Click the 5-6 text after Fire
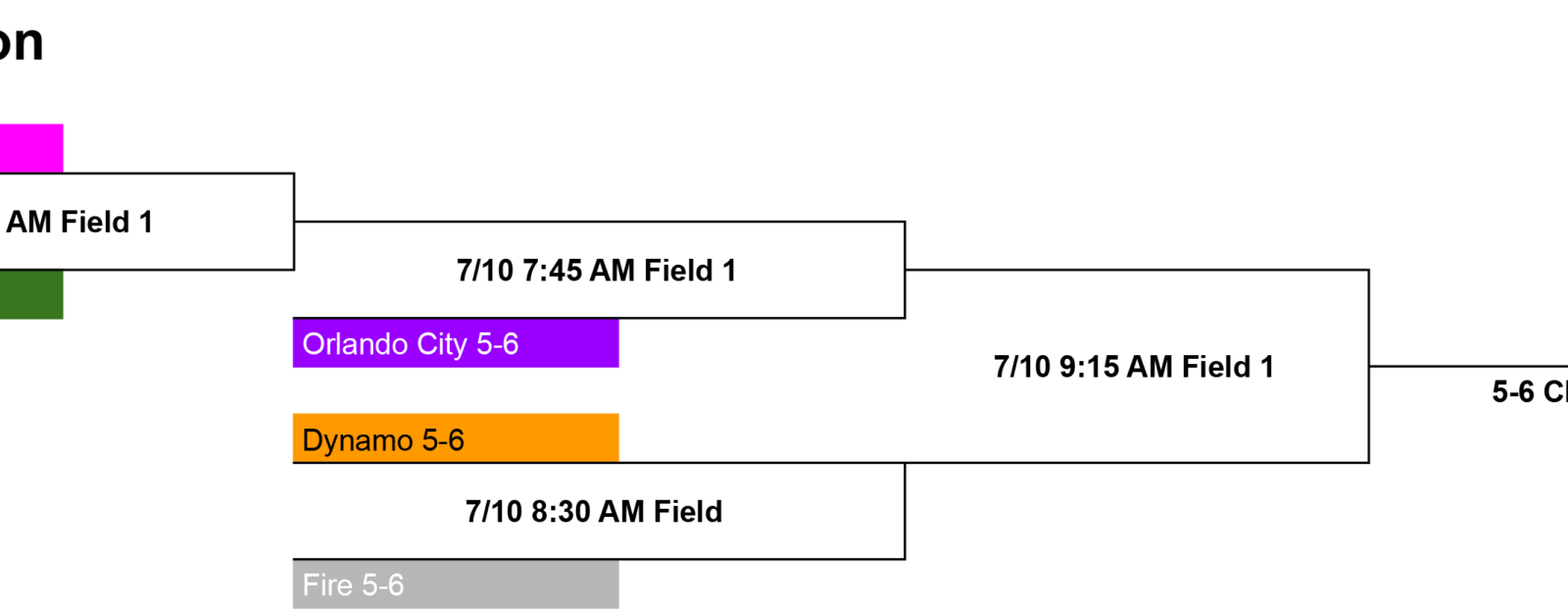The height and width of the screenshot is (611, 1568). (382, 586)
